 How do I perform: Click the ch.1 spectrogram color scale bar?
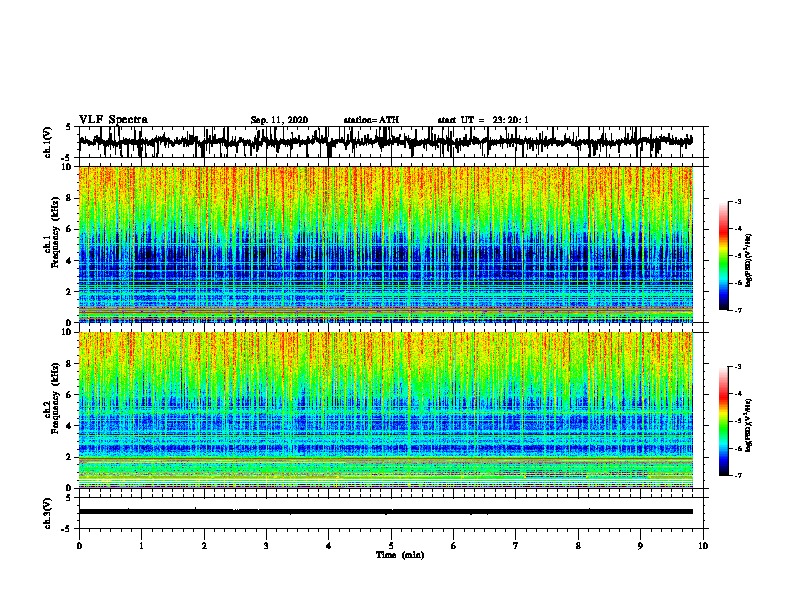723,256
